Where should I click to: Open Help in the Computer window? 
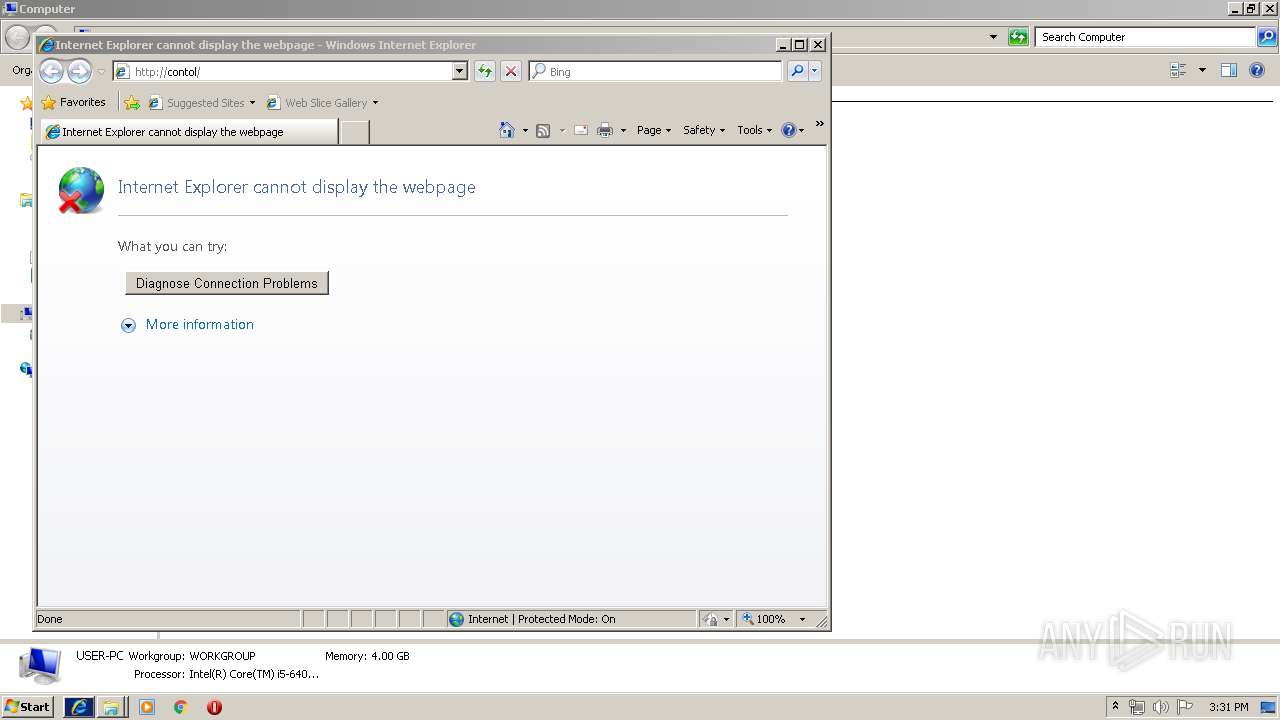coord(1258,70)
